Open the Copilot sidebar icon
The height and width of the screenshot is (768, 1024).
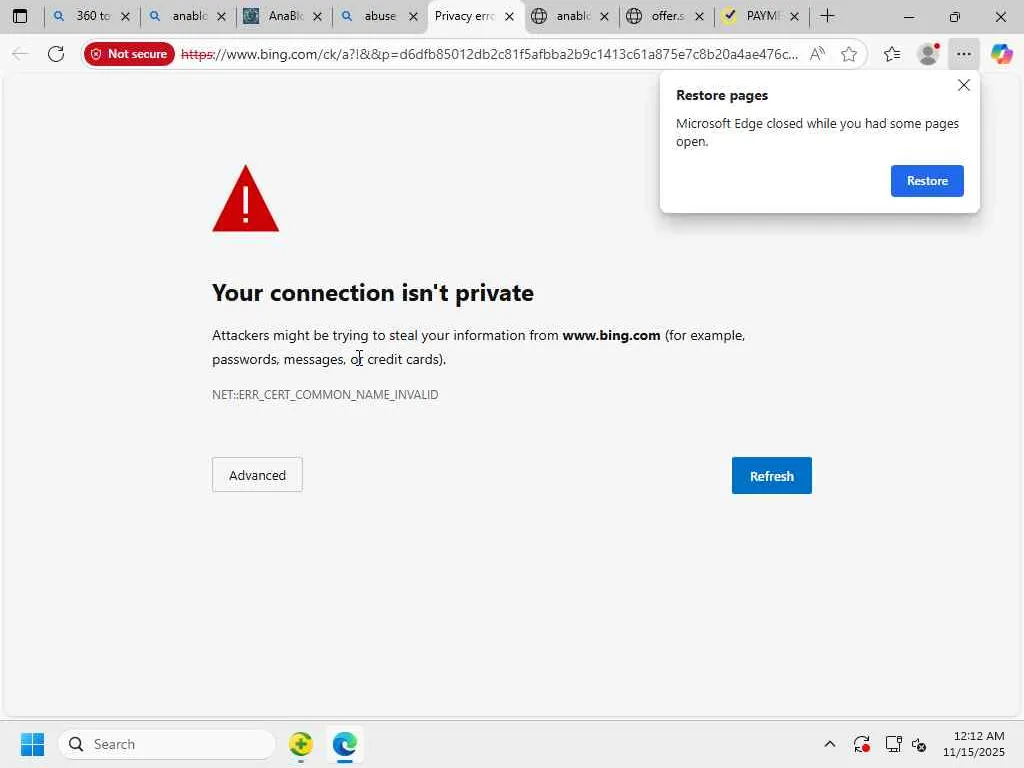[x=1001, y=54]
